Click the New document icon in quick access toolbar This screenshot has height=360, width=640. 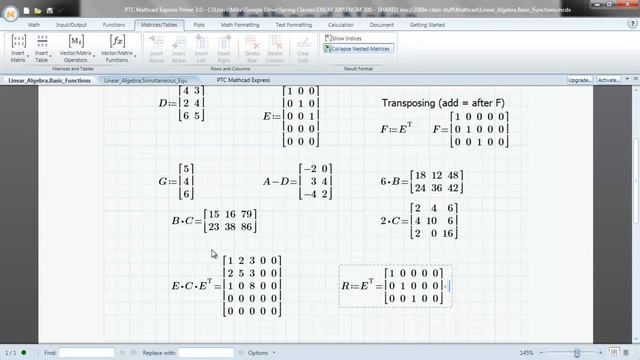[x=26, y=11]
